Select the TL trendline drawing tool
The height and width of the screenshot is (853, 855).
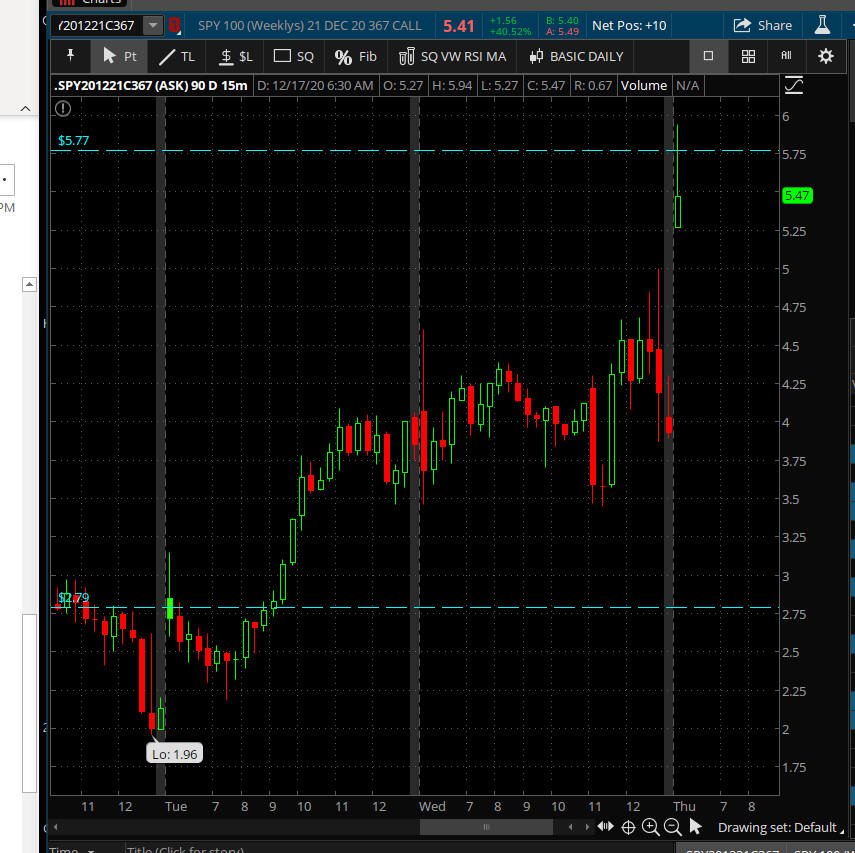coord(178,56)
